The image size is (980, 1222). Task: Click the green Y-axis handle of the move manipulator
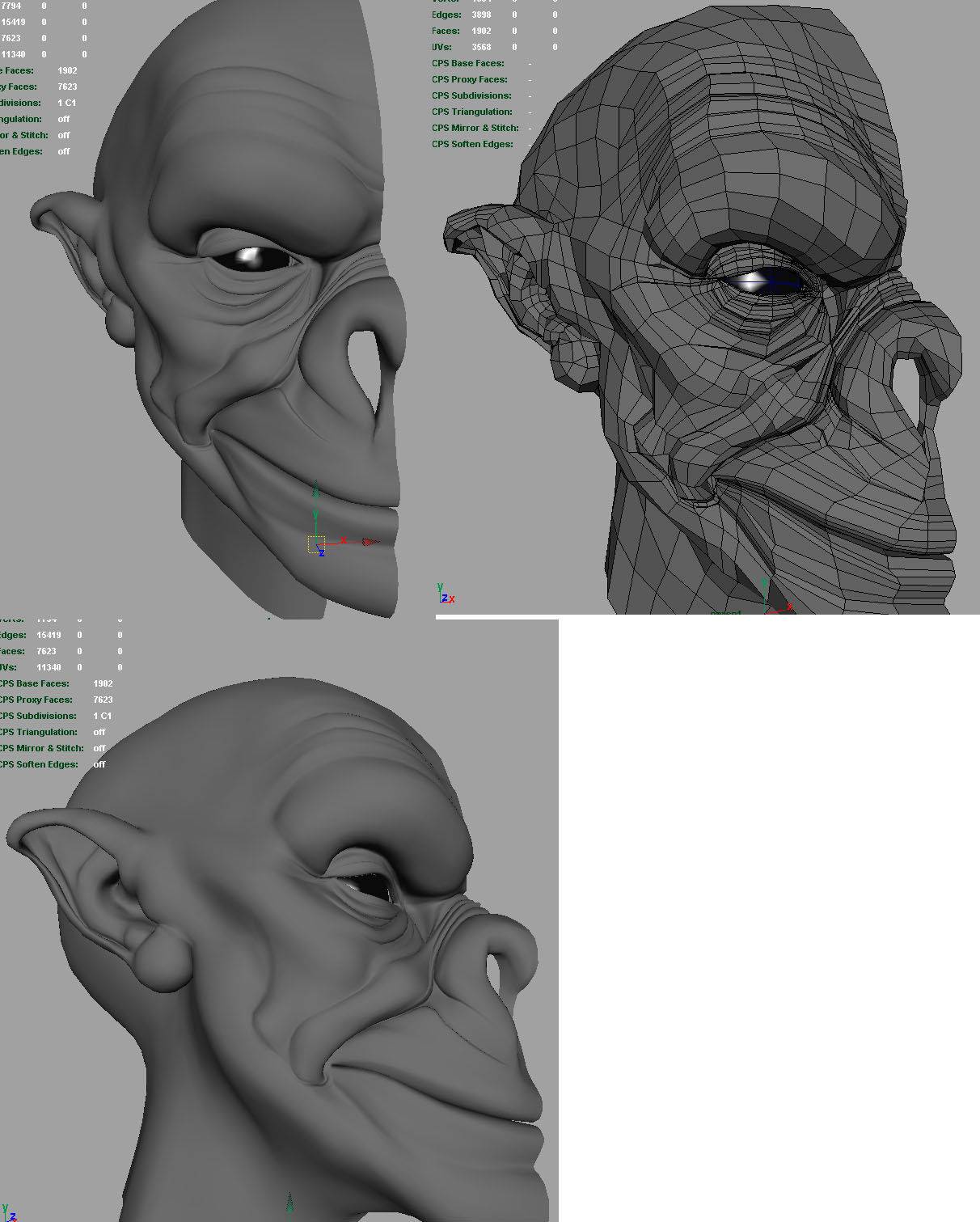(316, 492)
